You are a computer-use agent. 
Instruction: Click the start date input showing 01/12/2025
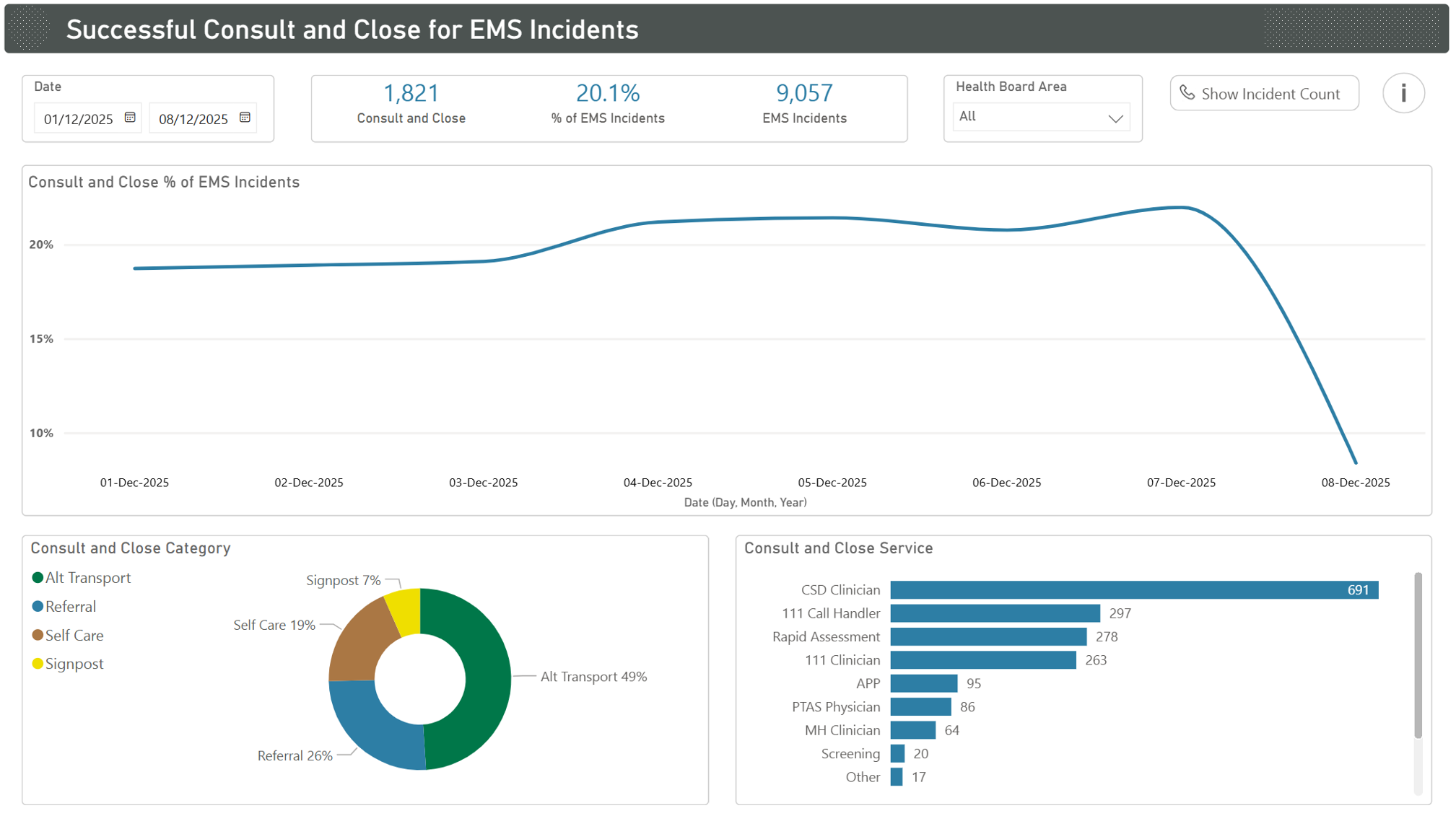point(79,118)
